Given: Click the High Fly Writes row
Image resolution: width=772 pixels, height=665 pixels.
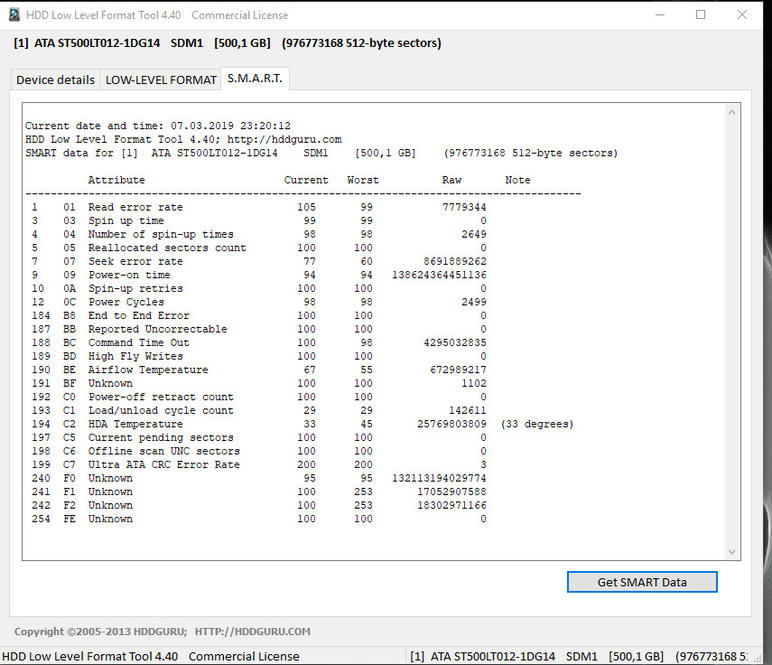Looking at the screenshot, I should coord(259,356).
